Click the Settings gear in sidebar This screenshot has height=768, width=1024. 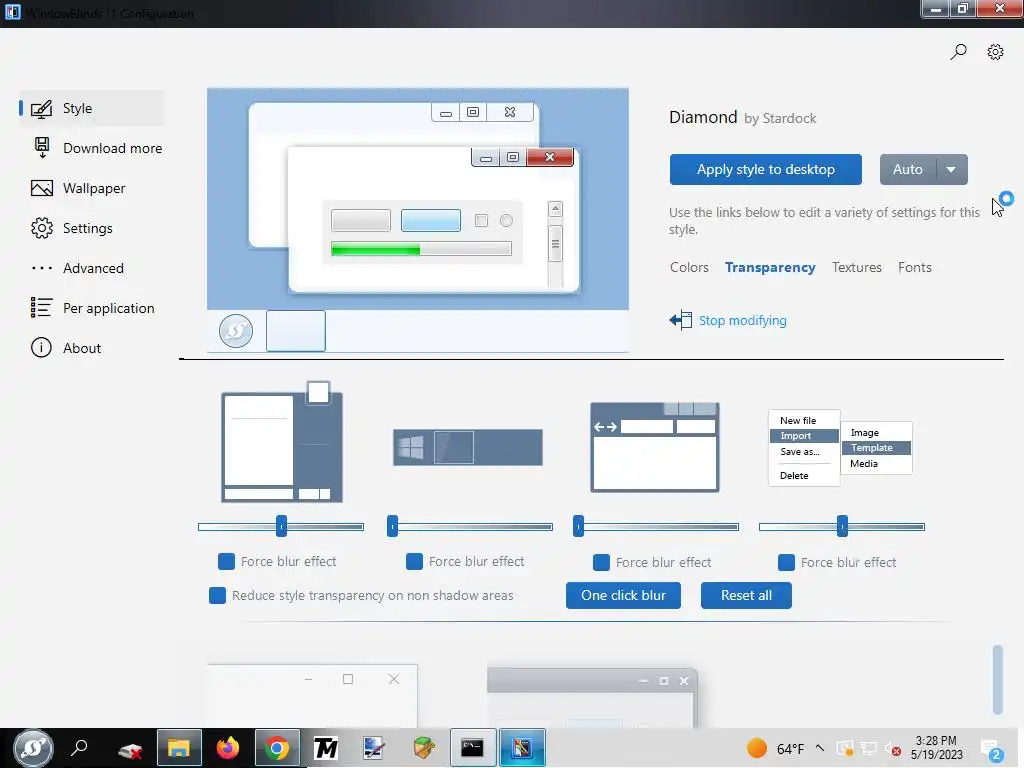click(42, 228)
